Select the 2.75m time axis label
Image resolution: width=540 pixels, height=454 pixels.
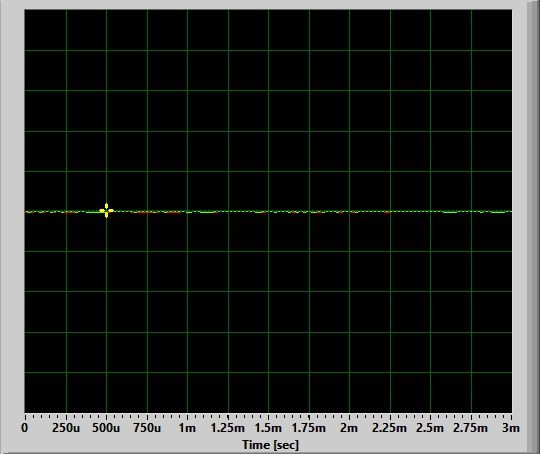pyautogui.click(x=471, y=428)
